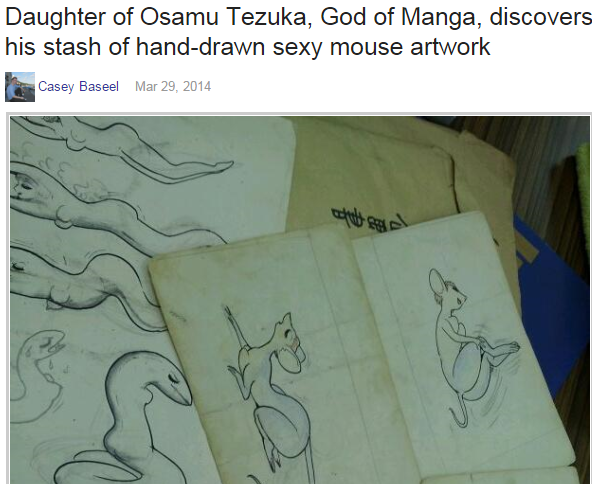Click the article headline about Osamu Tezuka

pos(298,32)
